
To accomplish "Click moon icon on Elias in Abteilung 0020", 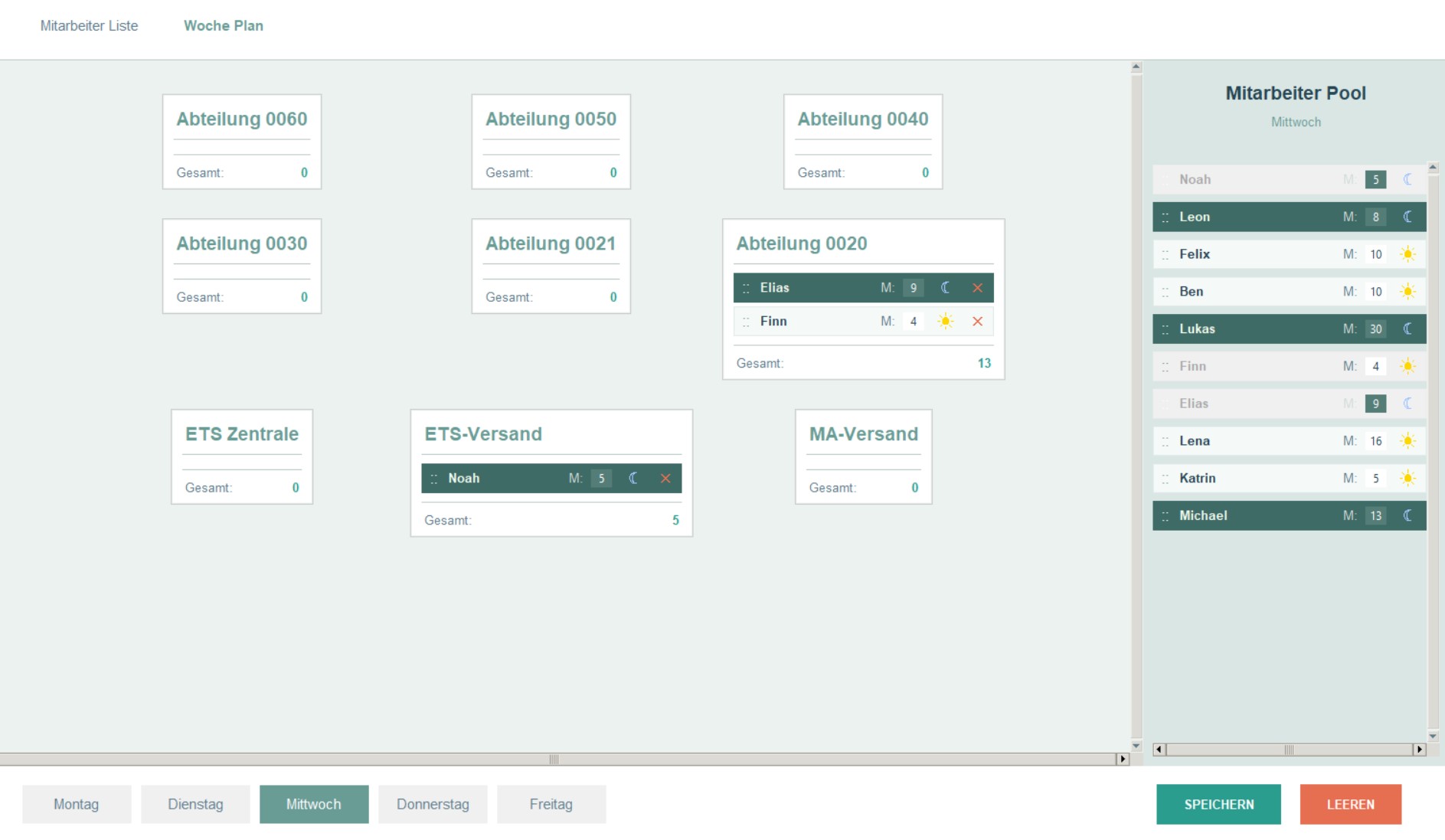I will 946,288.
